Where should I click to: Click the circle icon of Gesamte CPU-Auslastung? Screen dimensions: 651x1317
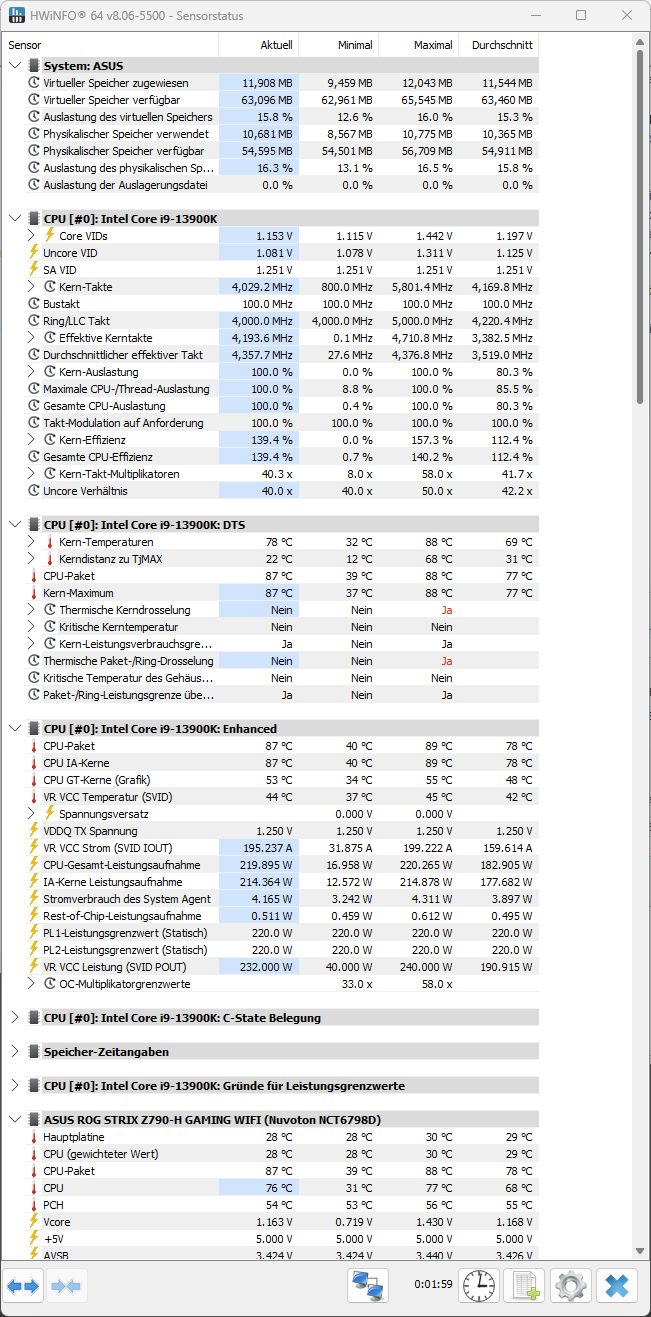click(34, 406)
